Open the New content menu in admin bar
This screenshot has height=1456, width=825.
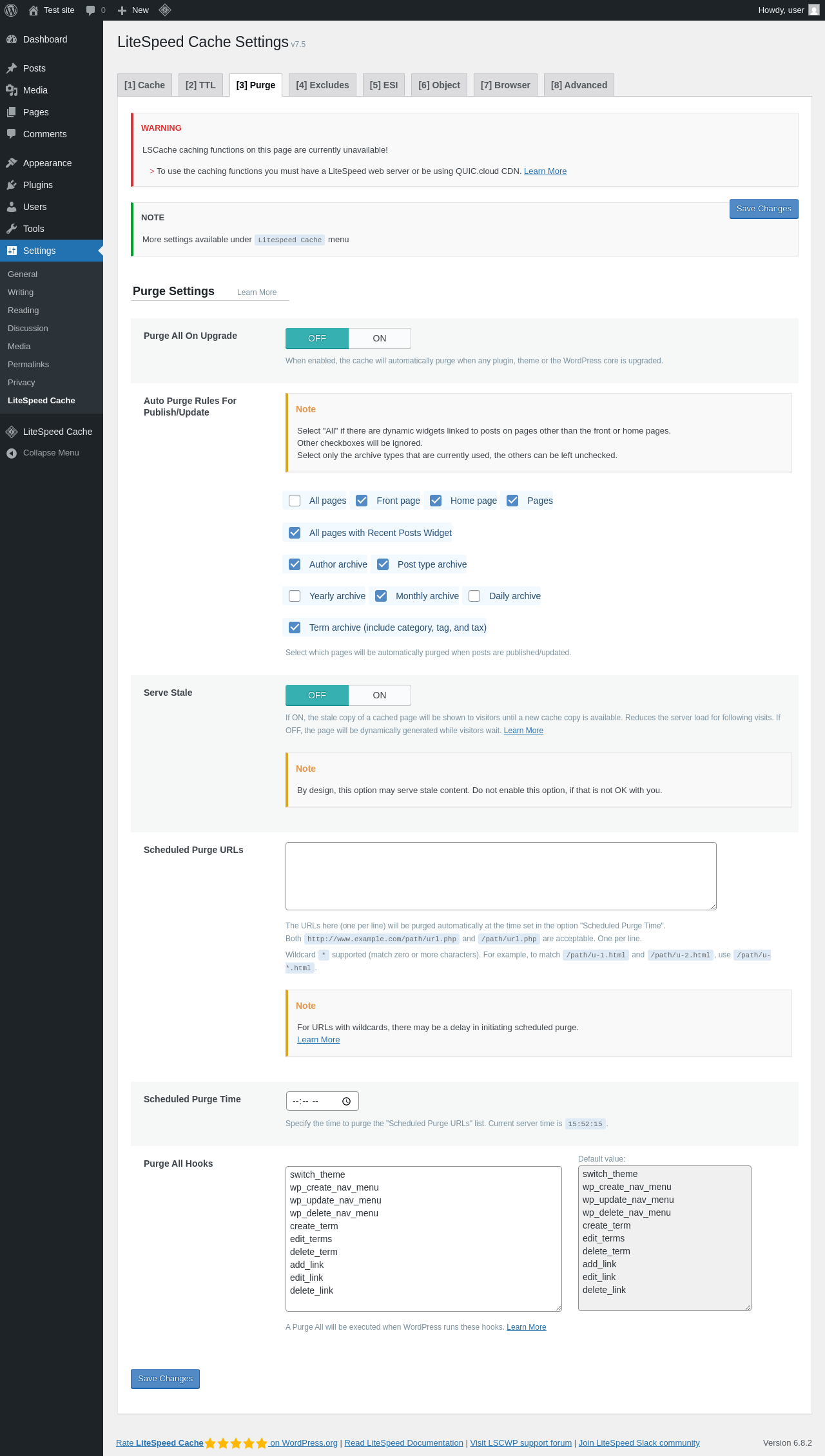[133, 10]
